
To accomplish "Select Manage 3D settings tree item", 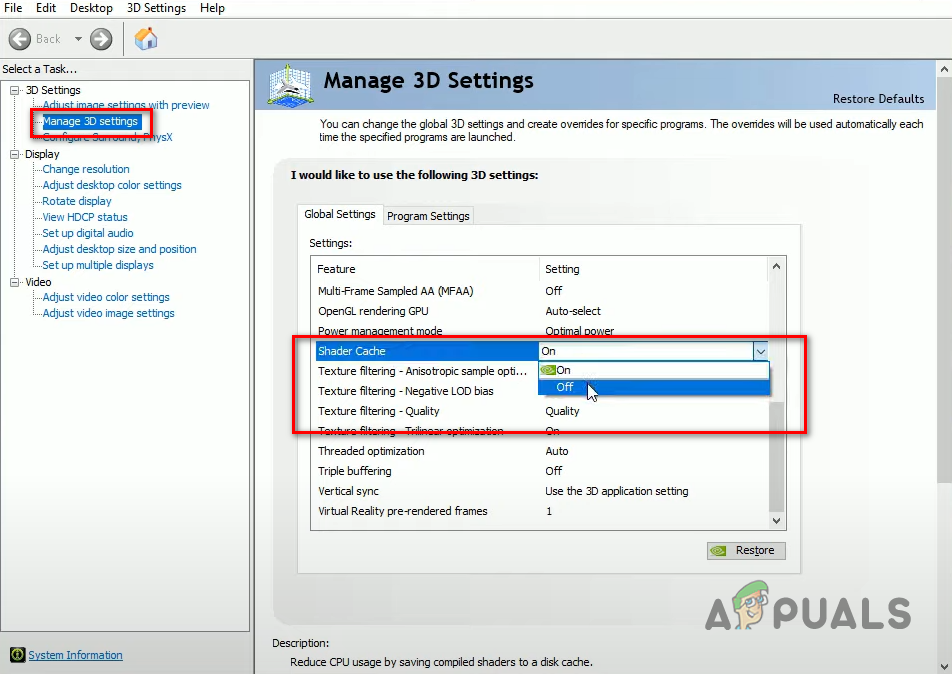I will 90,121.
